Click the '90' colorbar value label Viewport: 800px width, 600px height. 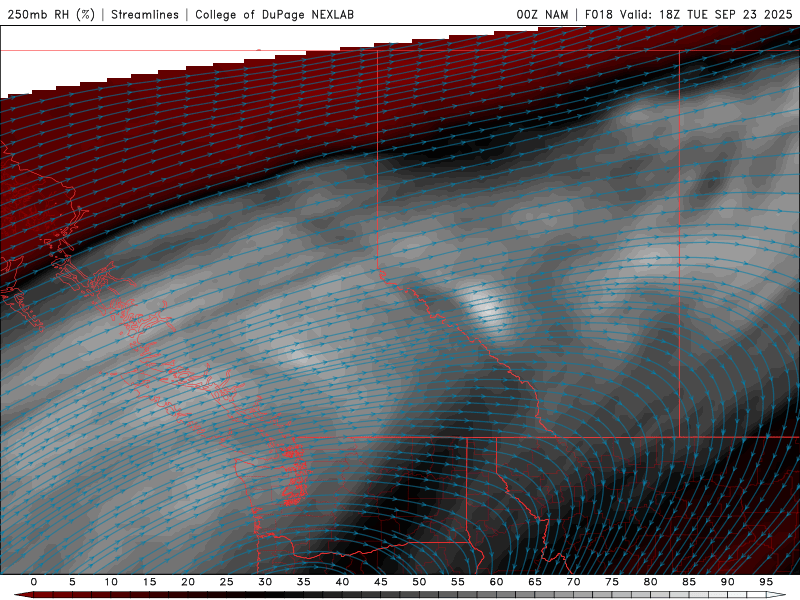(728, 582)
